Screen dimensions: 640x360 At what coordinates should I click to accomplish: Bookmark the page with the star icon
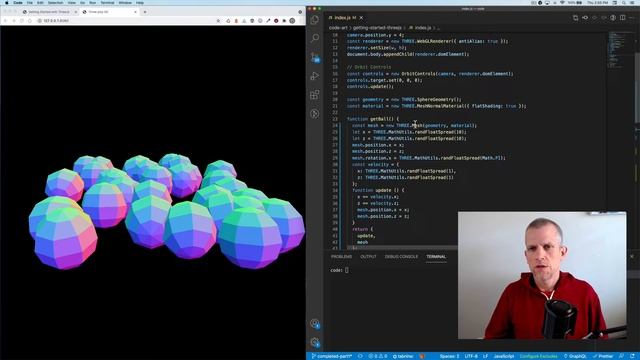[218, 20]
